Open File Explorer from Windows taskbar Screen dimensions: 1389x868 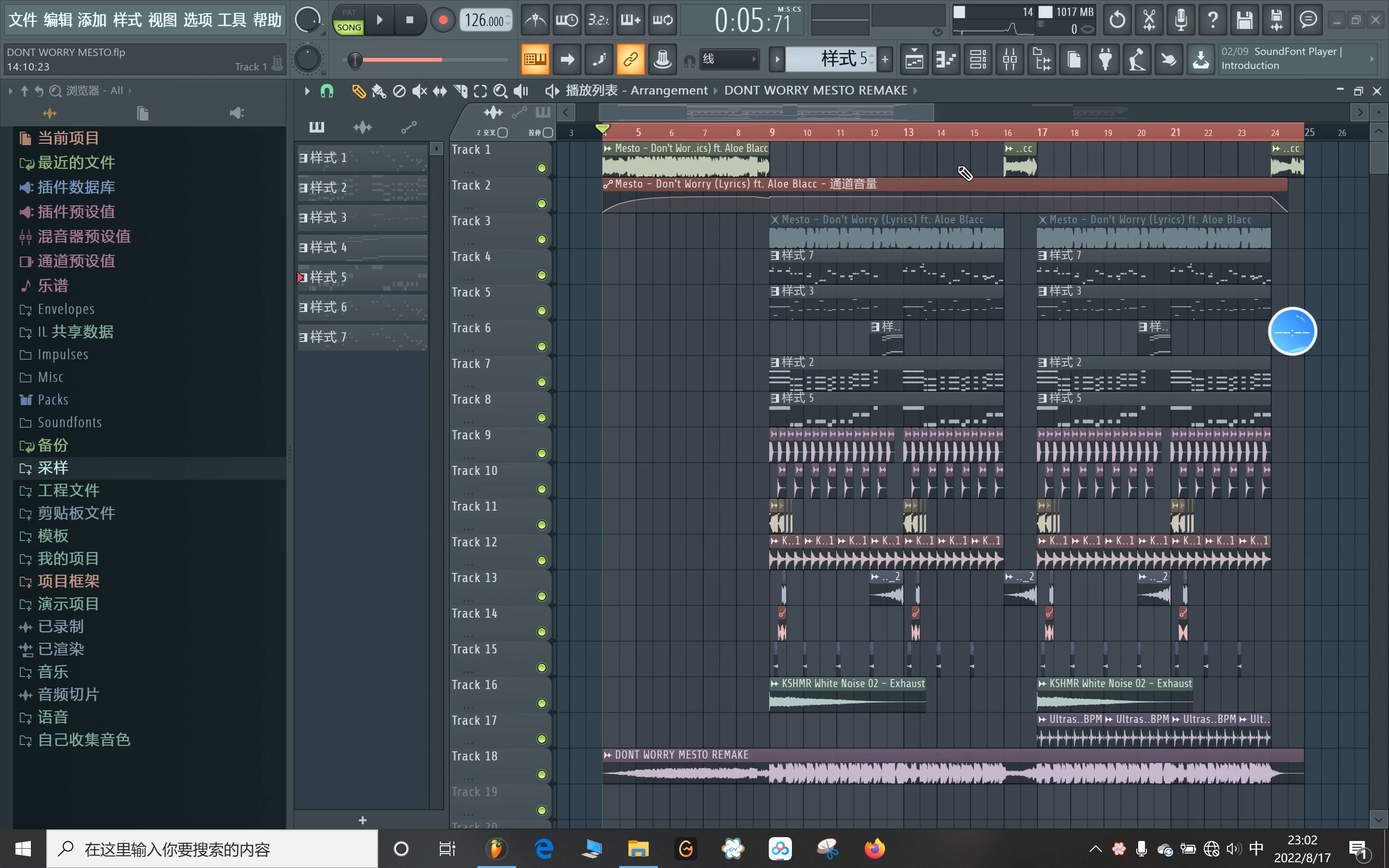(x=638, y=849)
